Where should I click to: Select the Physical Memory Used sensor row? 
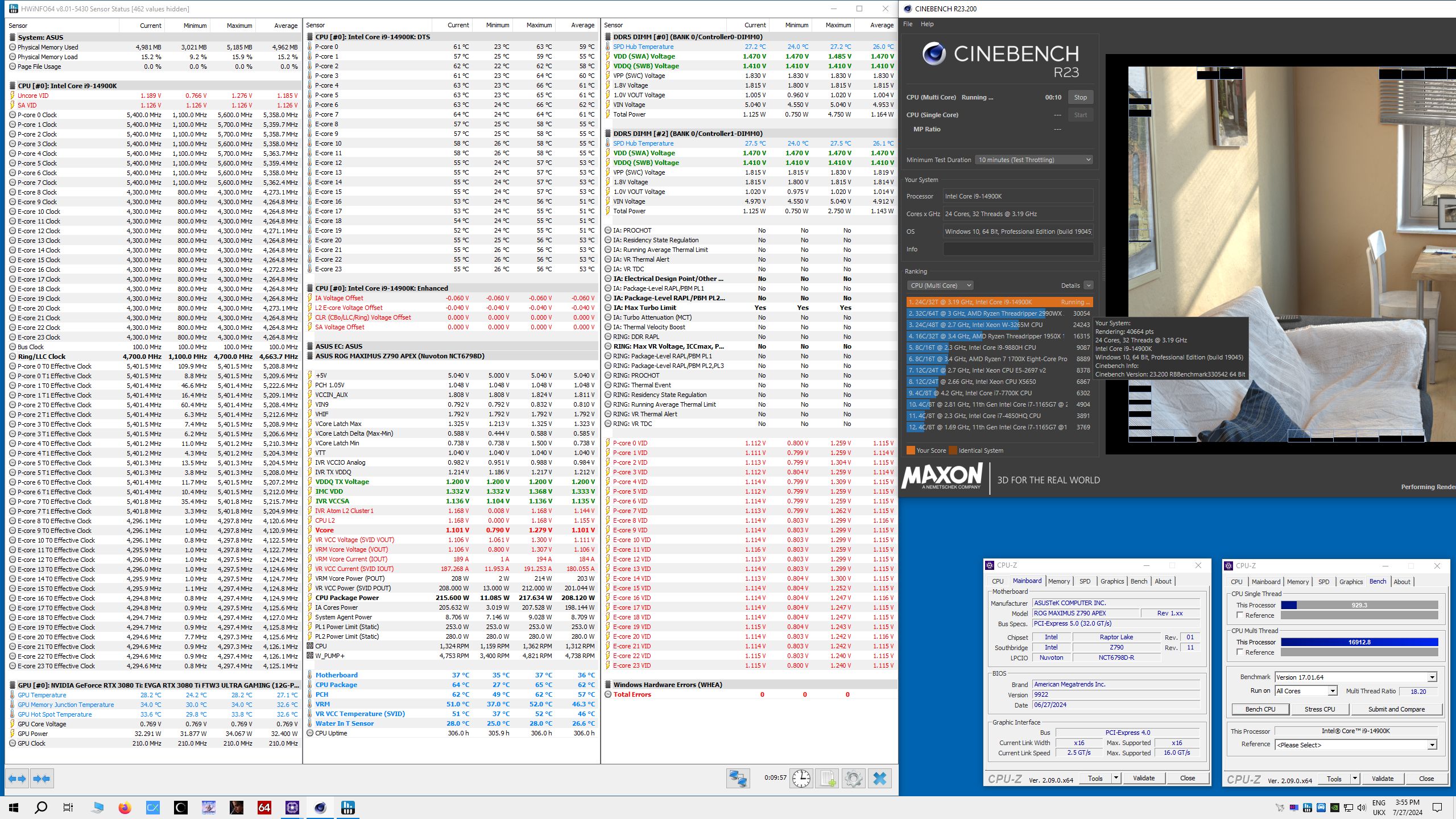tap(153, 47)
